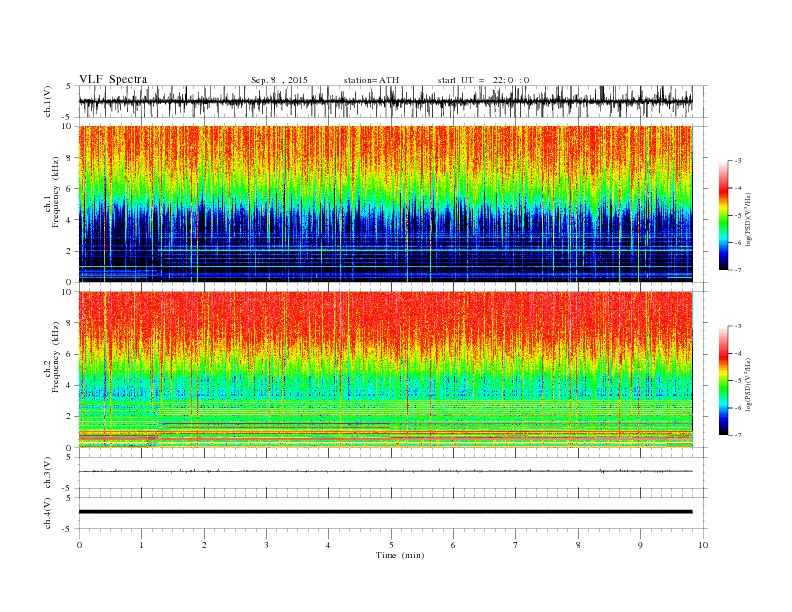The image size is (792, 612).
Task: Click the ch.2 spectrogram panel
Action: 385,370
